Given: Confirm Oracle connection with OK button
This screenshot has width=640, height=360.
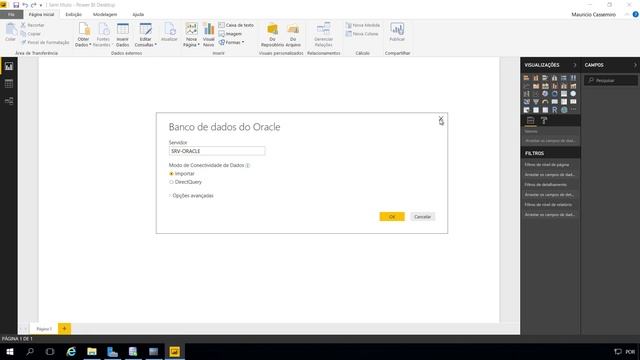Looking at the screenshot, I should (392, 217).
